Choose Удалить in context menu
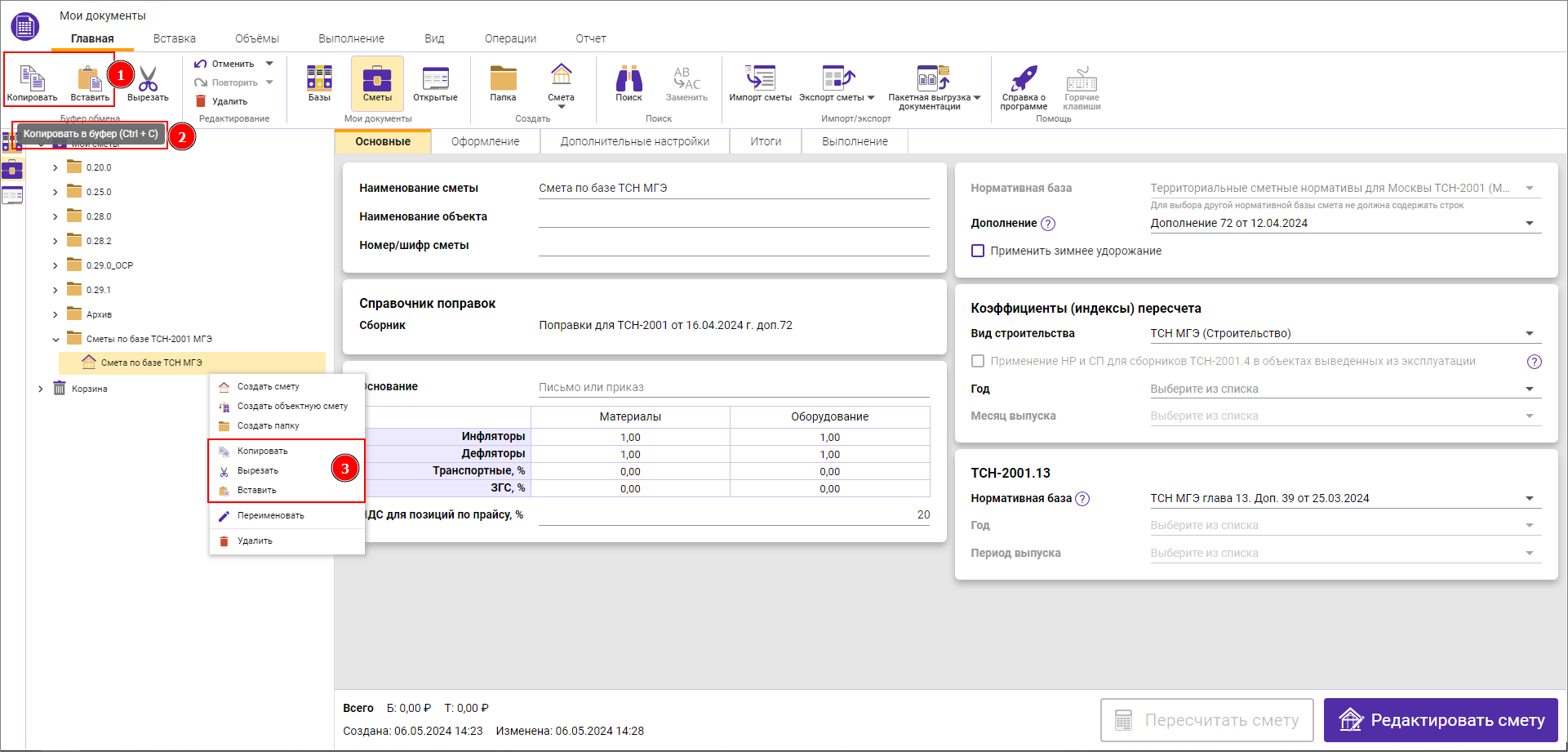Screen dimensions: 1568x752 point(286,541)
